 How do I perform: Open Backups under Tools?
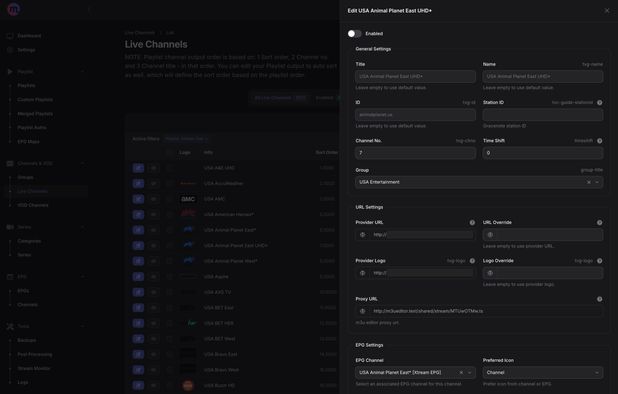click(27, 340)
